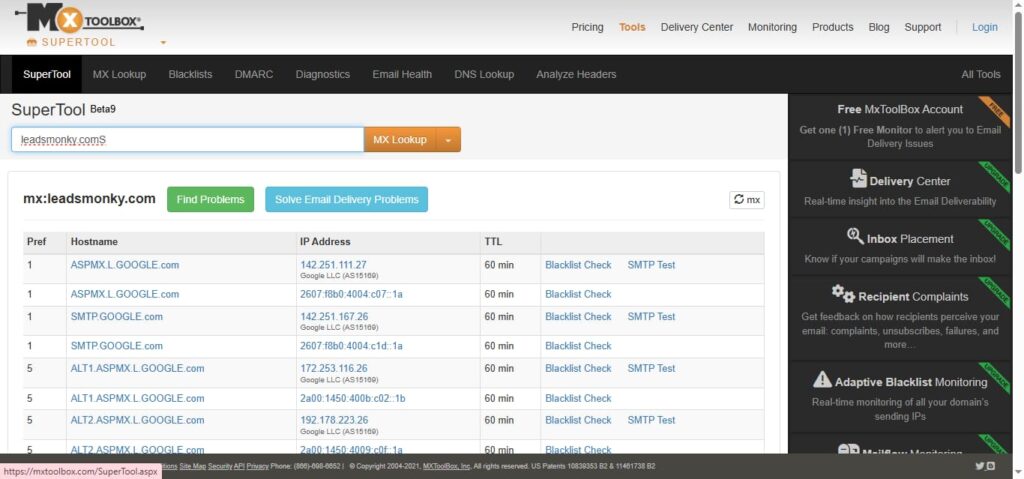Click SMTP Test for 142.251.111.27
This screenshot has height=479, width=1024.
point(651,265)
